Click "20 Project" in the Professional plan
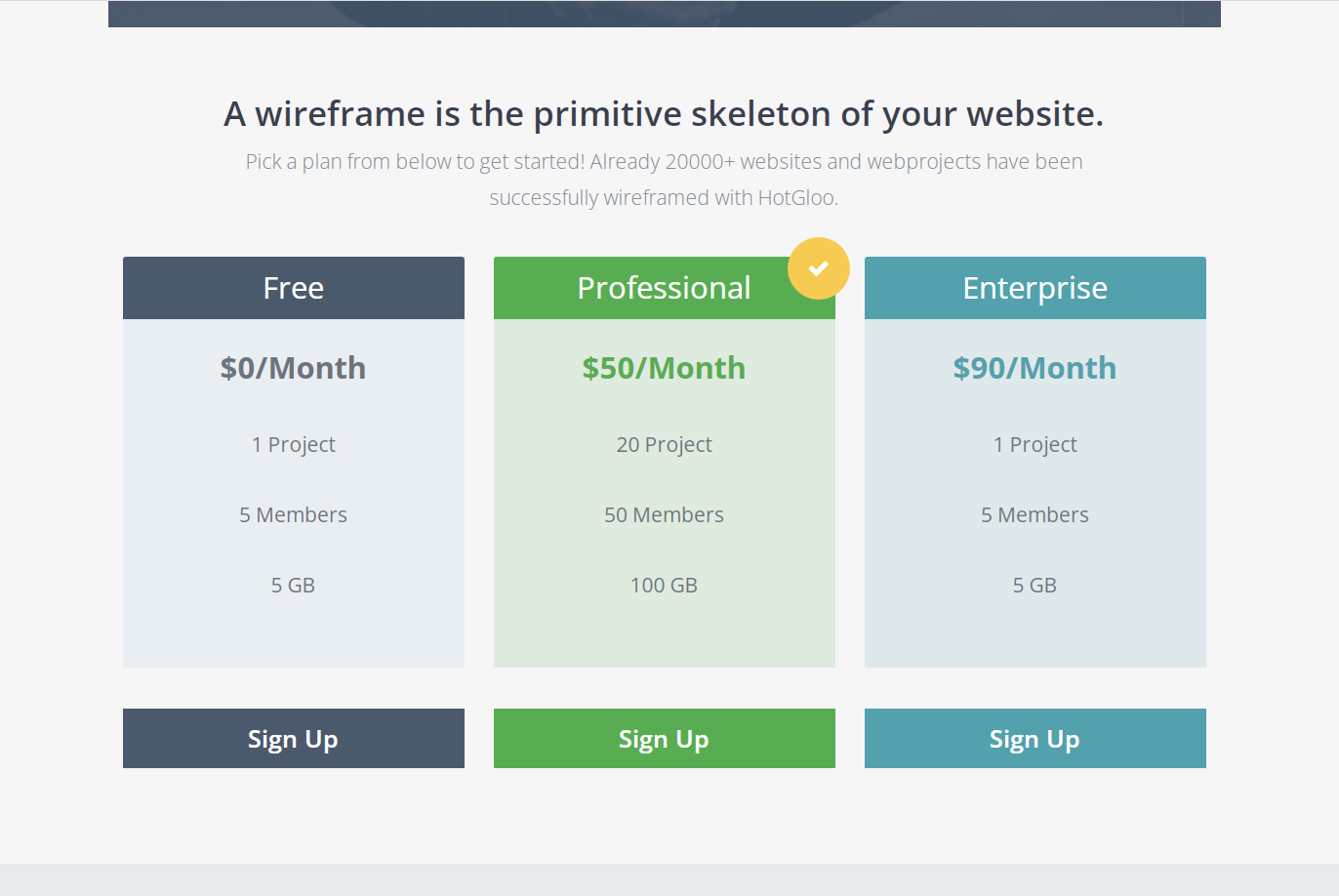 [x=664, y=445]
